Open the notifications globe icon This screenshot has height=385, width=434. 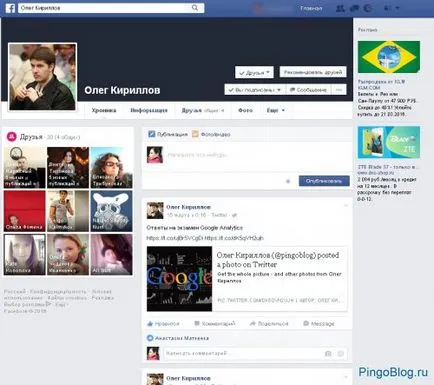[368, 8]
